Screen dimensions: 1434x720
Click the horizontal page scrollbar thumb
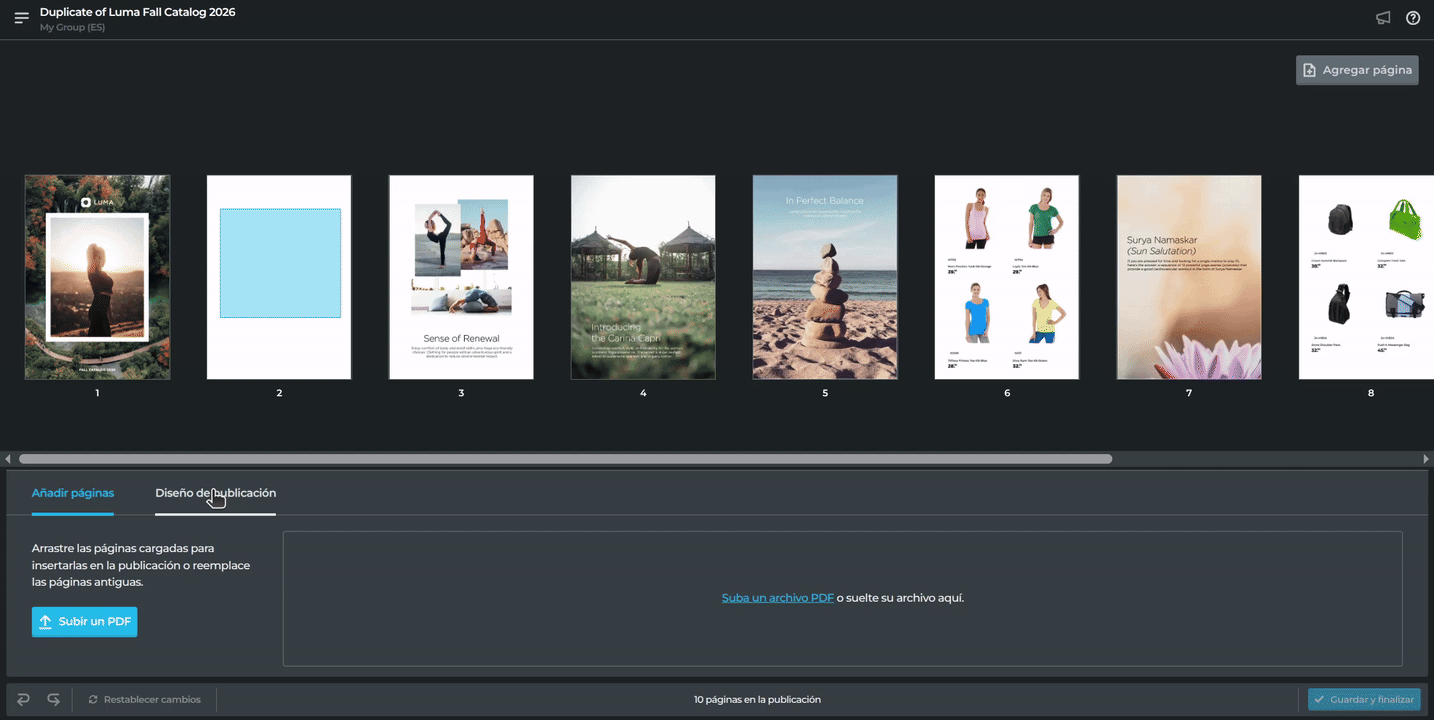565,459
